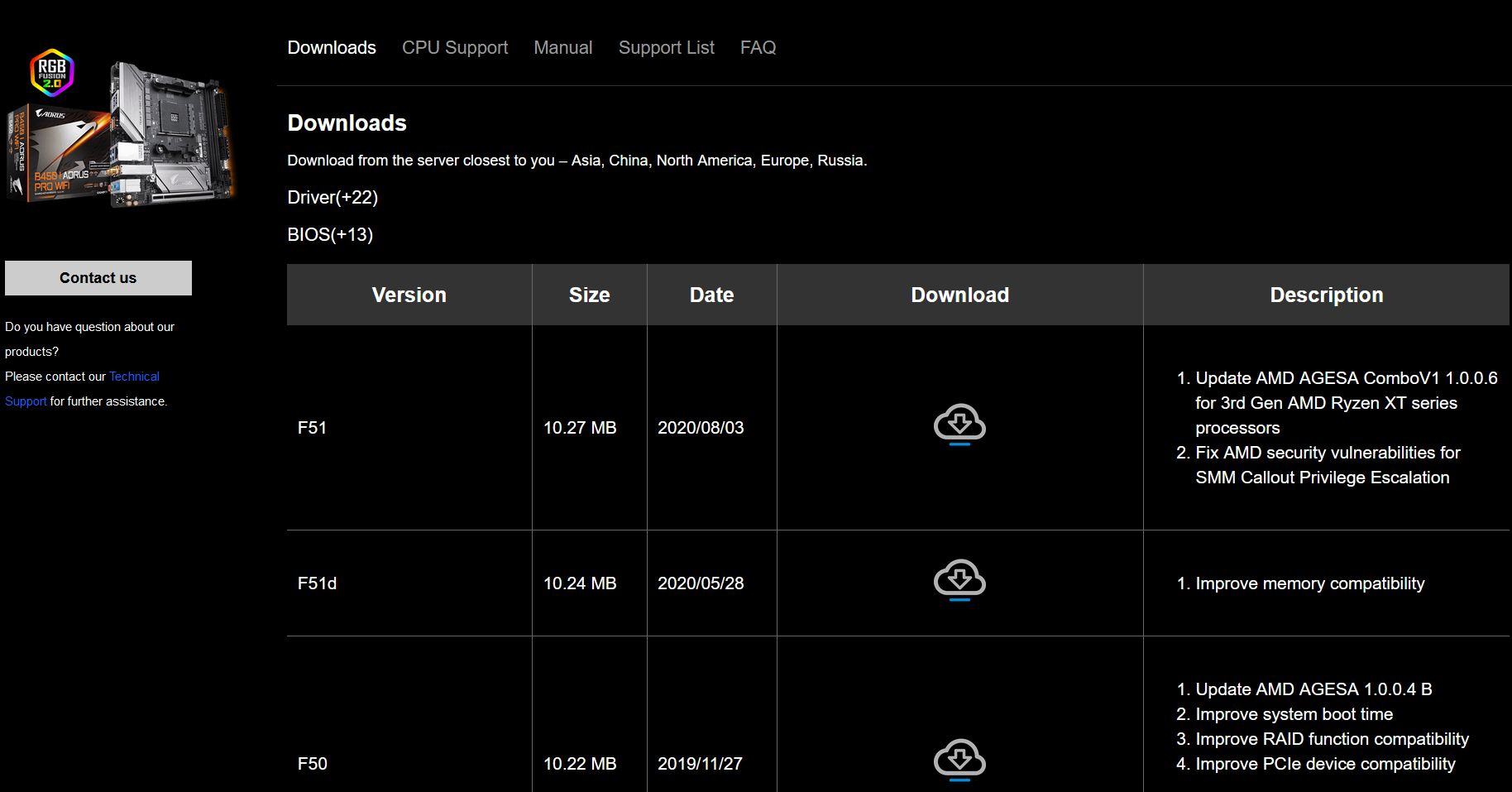Viewport: 1512px width, 792px height.
Task: Download BIOS version F51
Action: (959, 425)
